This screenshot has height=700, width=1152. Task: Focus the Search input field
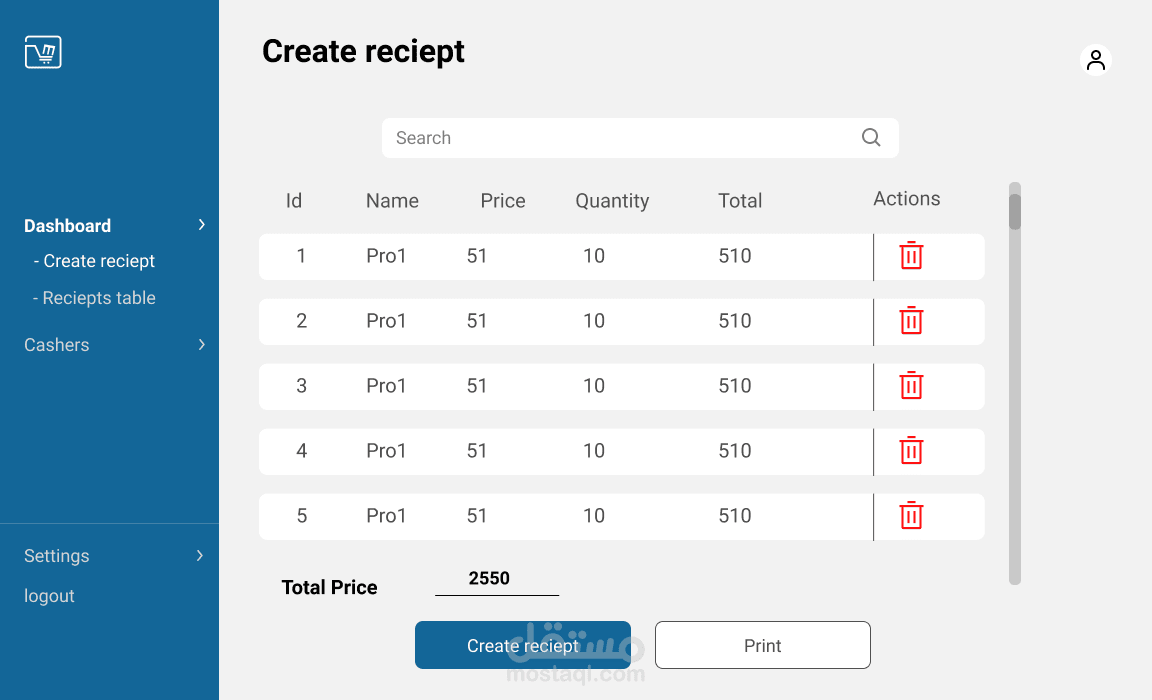pos(620,138)
